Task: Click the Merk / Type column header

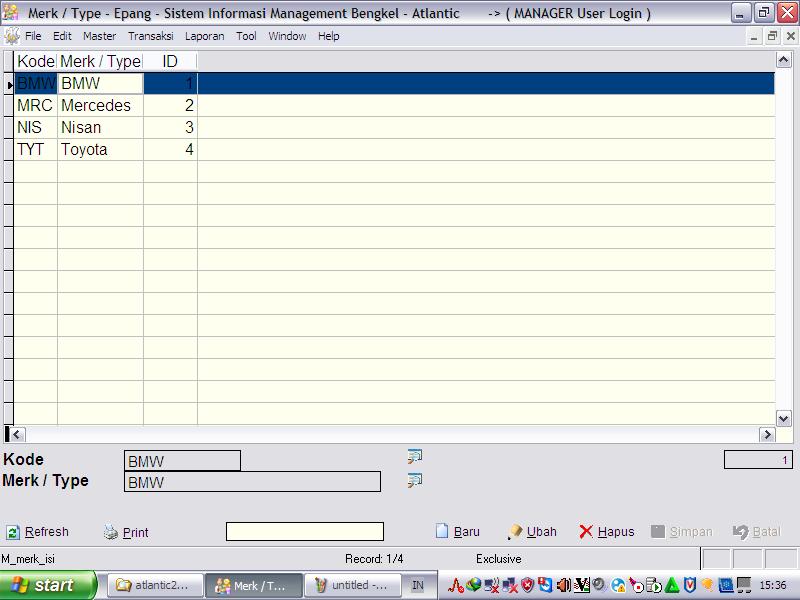Action: click(x=100, y=61)
